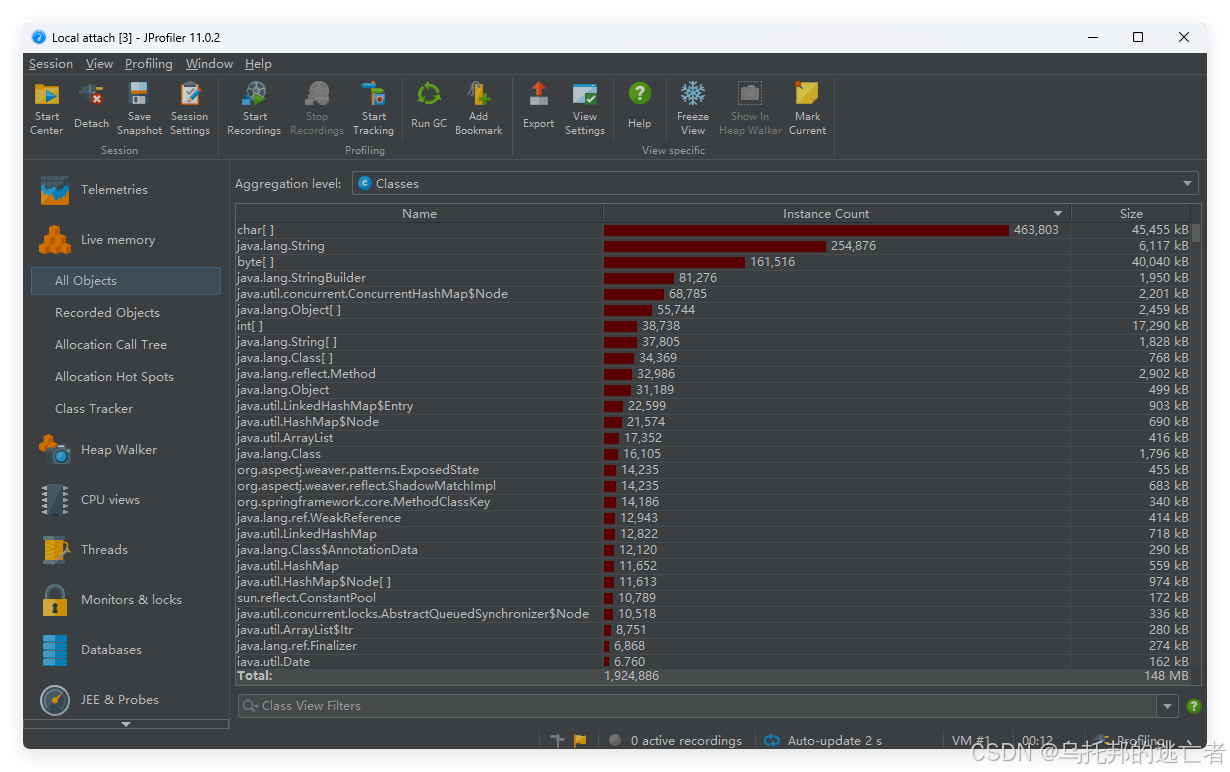Select the char[ ] row
The image size is (1230, 772).
point(713,230)
